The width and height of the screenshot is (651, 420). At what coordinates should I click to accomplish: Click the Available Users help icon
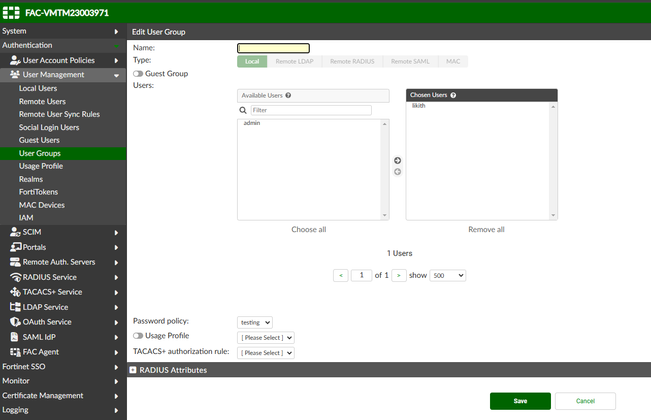(x=288, y=95)
